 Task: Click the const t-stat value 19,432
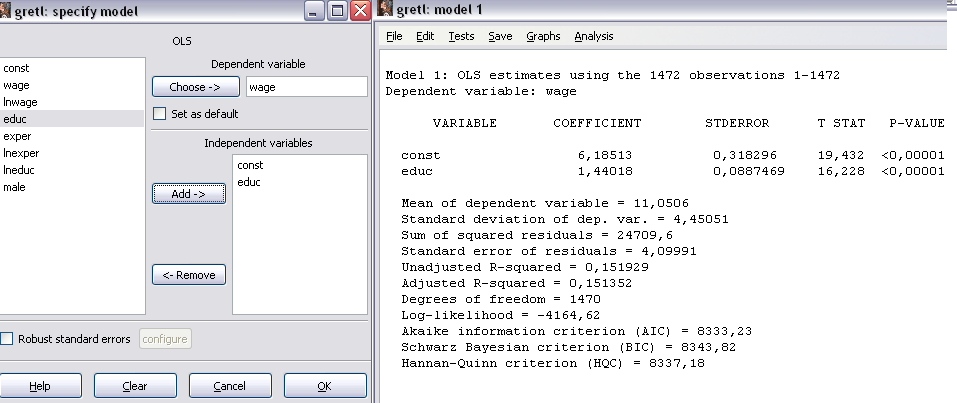(x=841, y=156)
